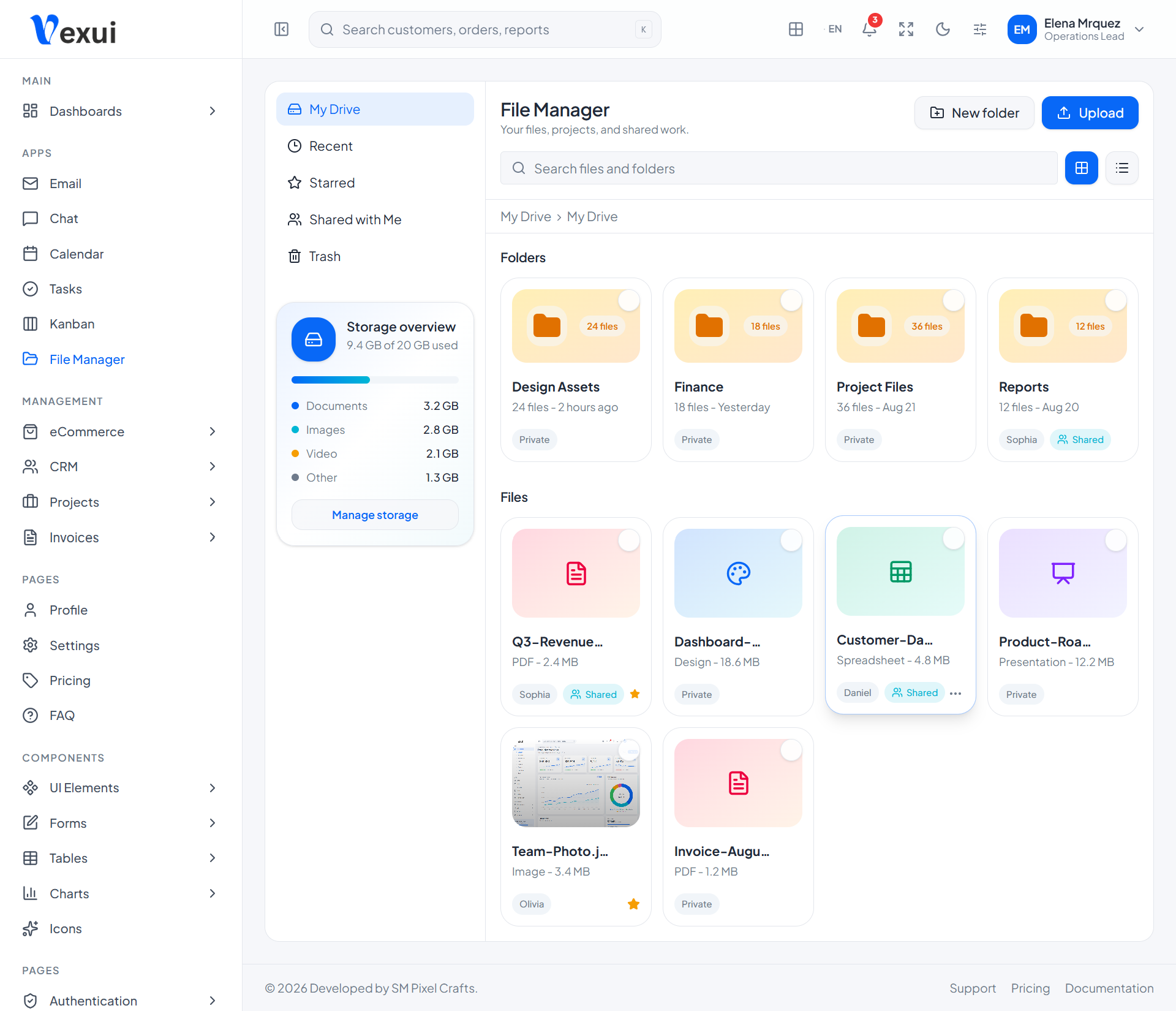The width and height of the screenshot is (1176, 1011).
Task: Collapse the sidebar with the panel icon
Action: 281,29
